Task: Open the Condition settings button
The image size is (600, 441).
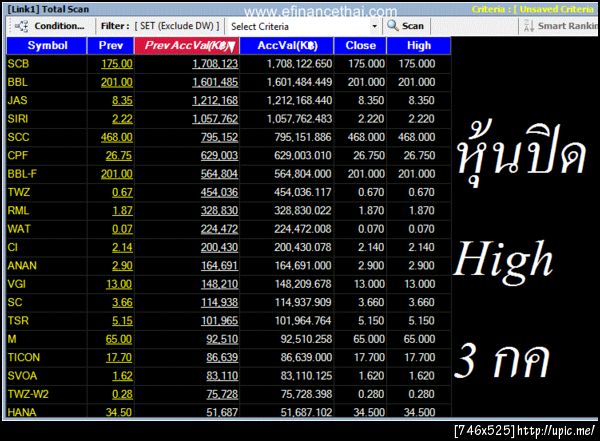Action: point(50,26)
